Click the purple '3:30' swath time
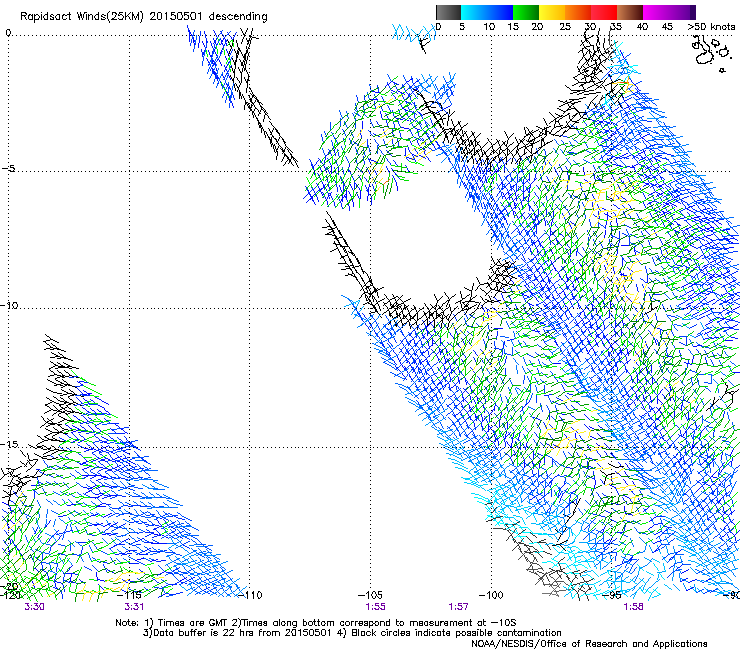Image resolution: width=740 pixels, height=650 pixels. click(x=34, y=607)
